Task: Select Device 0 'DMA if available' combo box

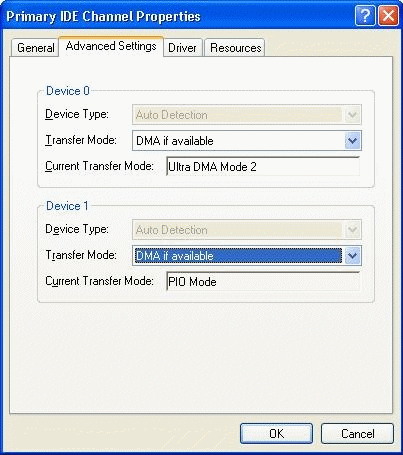Action: 247,141
